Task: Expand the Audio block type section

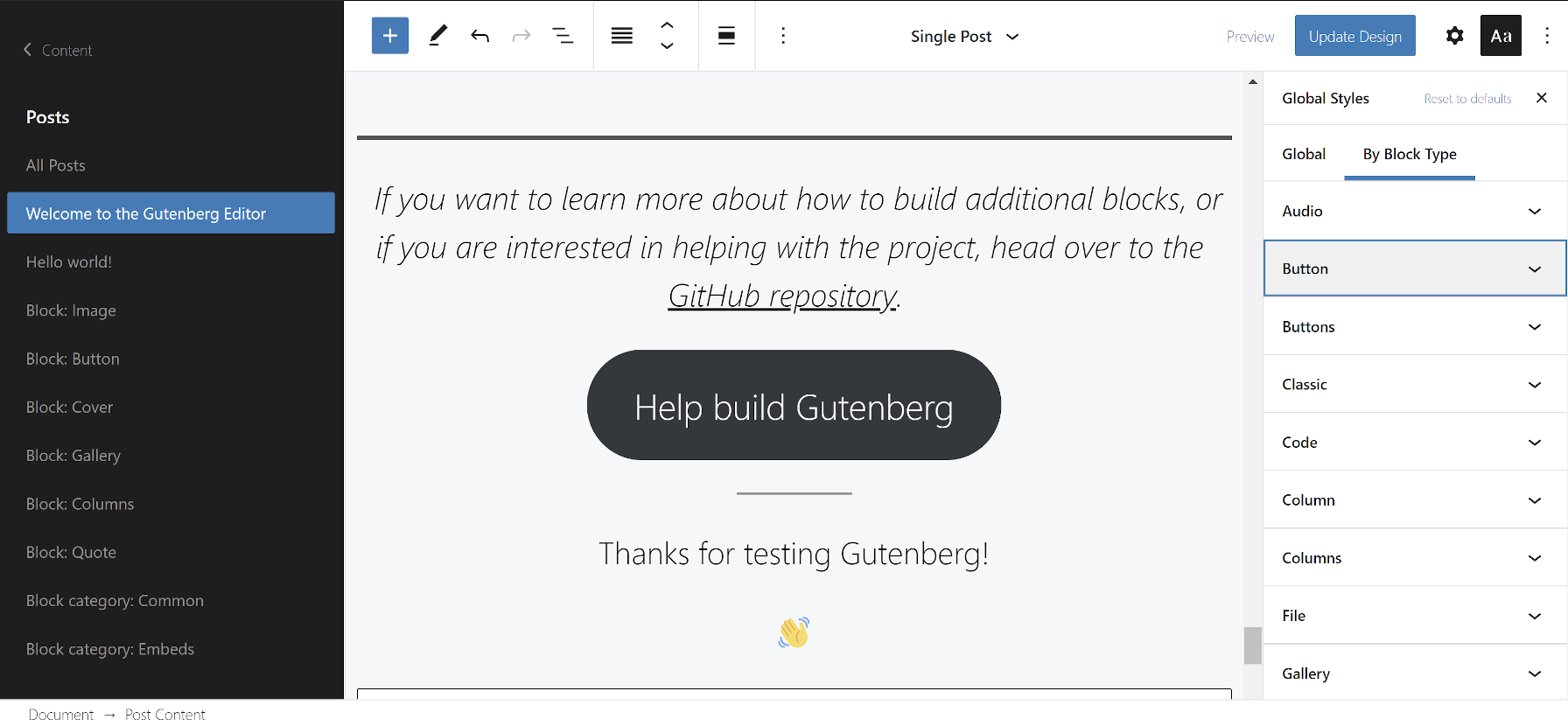Action: (1414, 211)
